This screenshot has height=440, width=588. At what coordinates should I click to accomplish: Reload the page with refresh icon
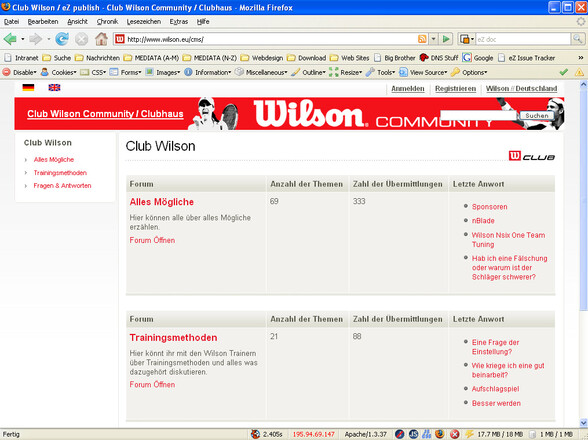(x=62, y=39)
